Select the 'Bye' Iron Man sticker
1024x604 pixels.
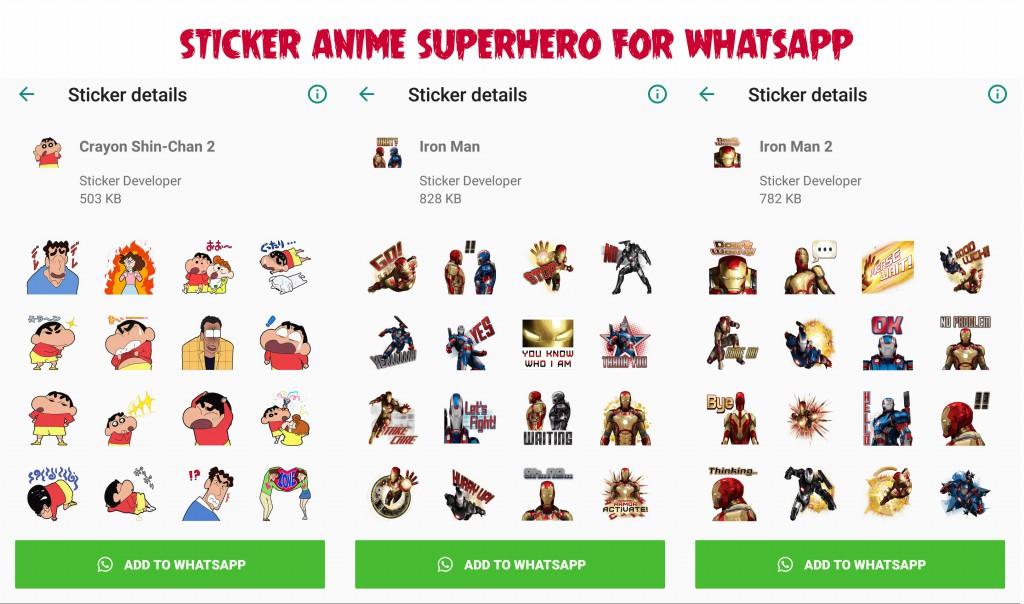[x=732, y=419]
